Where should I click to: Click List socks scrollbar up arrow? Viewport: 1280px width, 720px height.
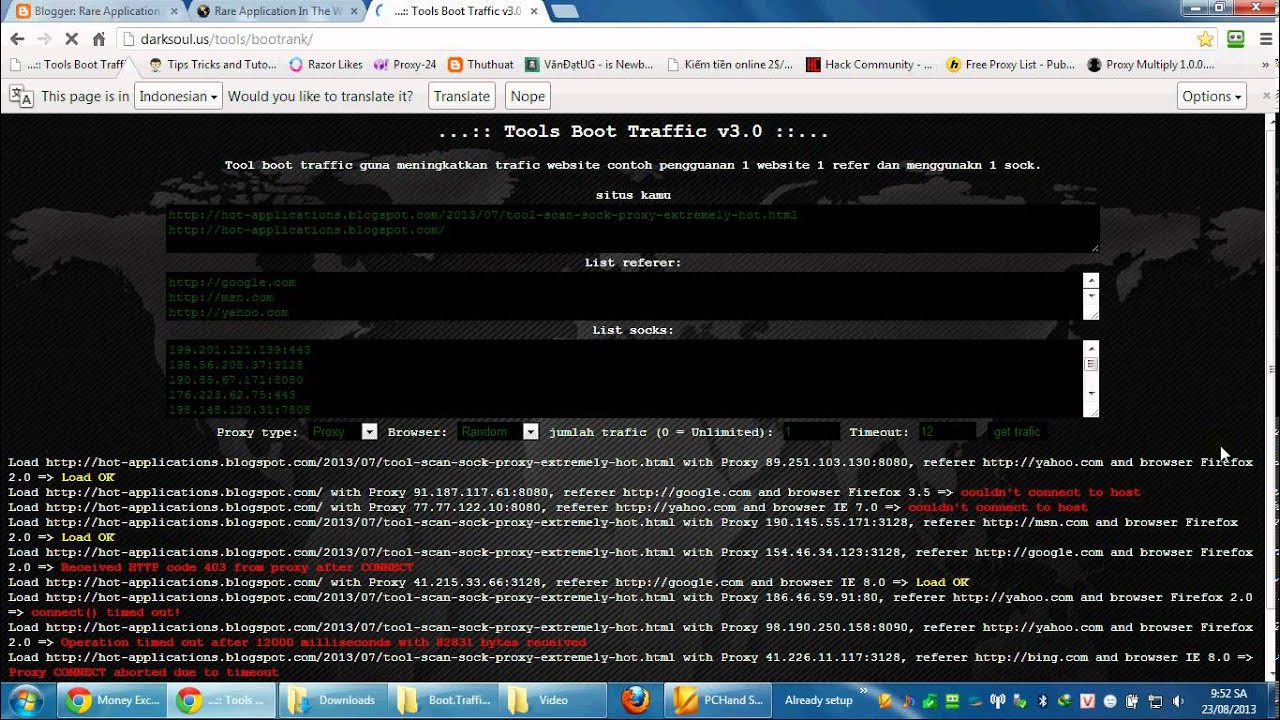pyautogui.click(x=1091, y=348)
